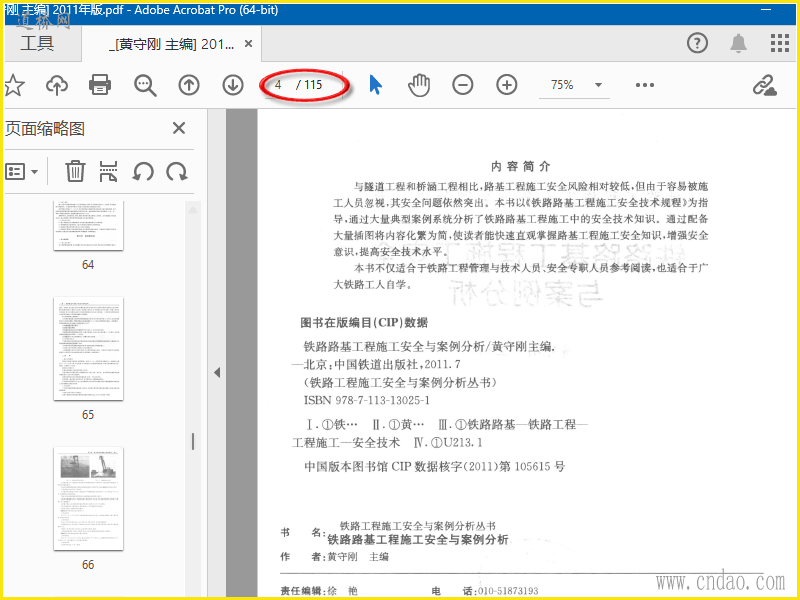Open notifications bell icon
This screenshot has height=600, width=800.
738,43
